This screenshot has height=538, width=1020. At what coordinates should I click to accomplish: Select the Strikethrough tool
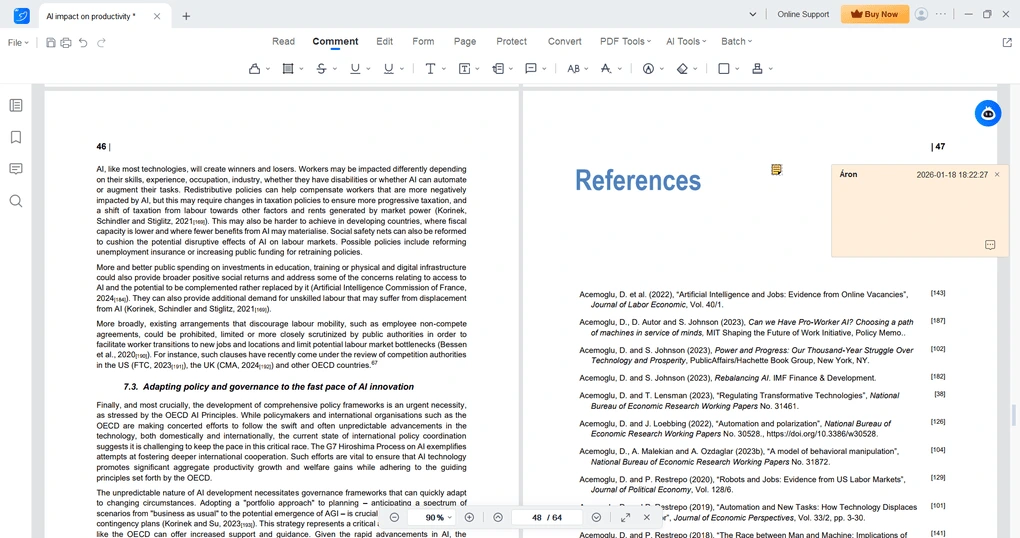321,68
